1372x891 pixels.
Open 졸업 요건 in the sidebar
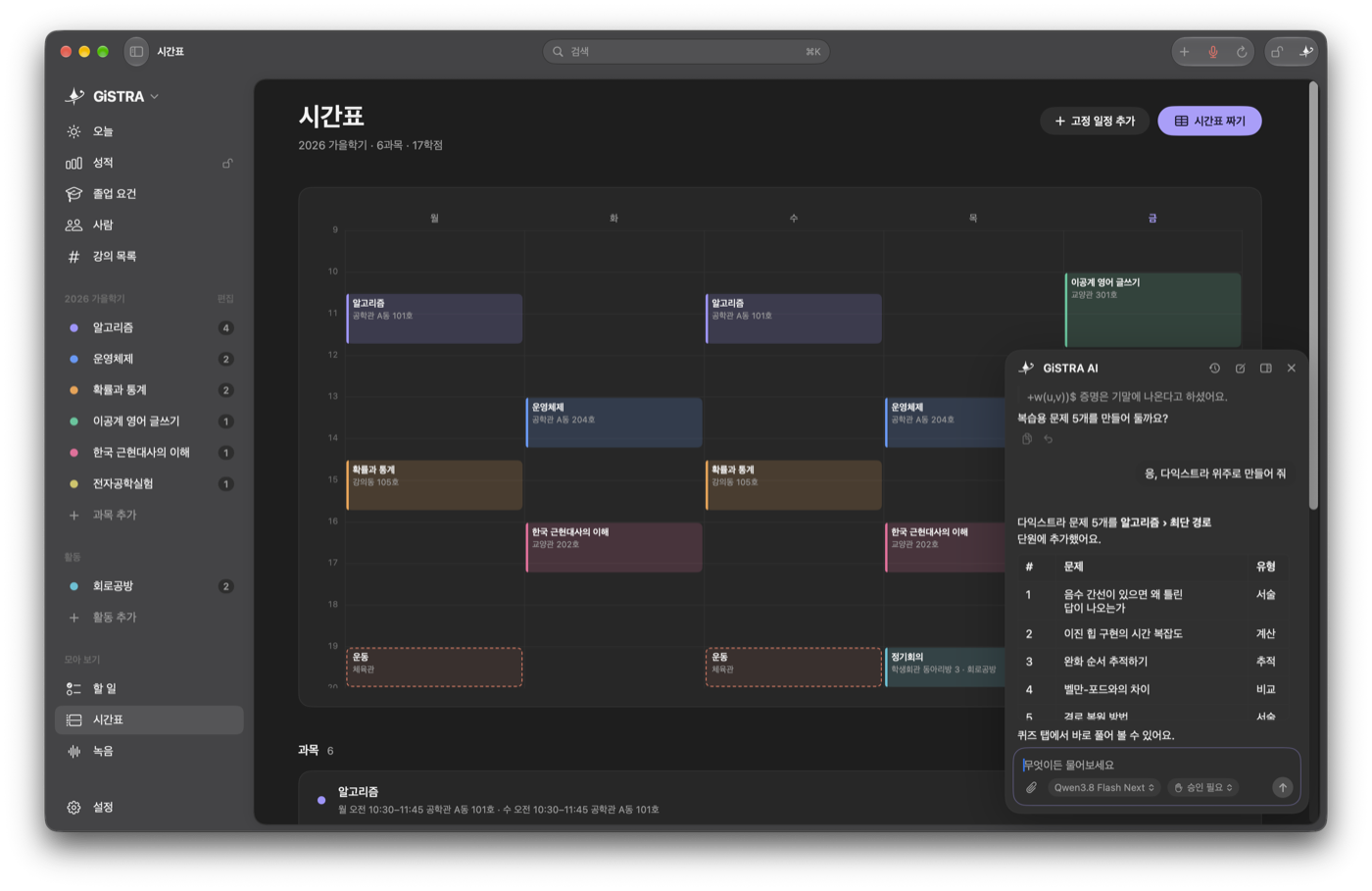click(149, 194)
